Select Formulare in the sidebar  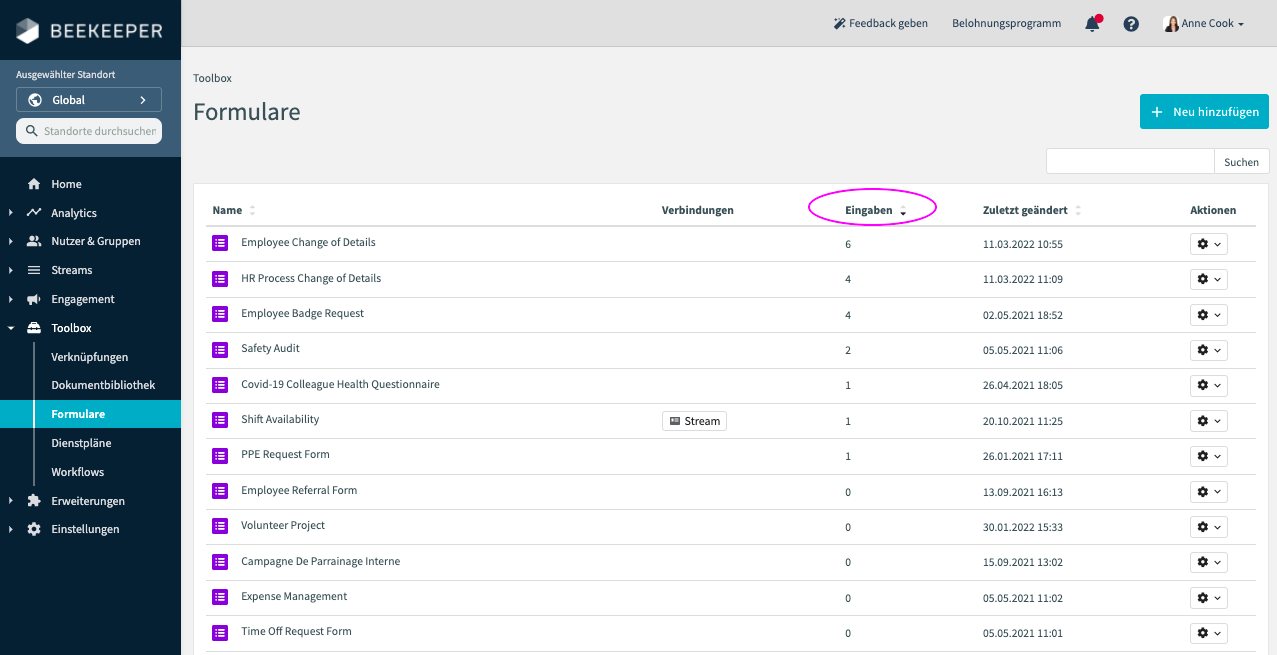[90, 414]
